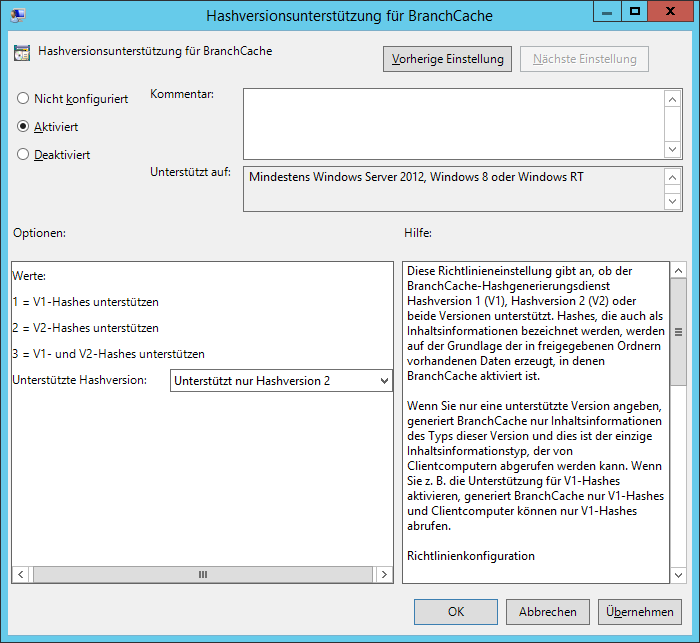Click the Hilfe panel scroll-down arrow
The image size is (700, 643).
click(x=679, y=575)
